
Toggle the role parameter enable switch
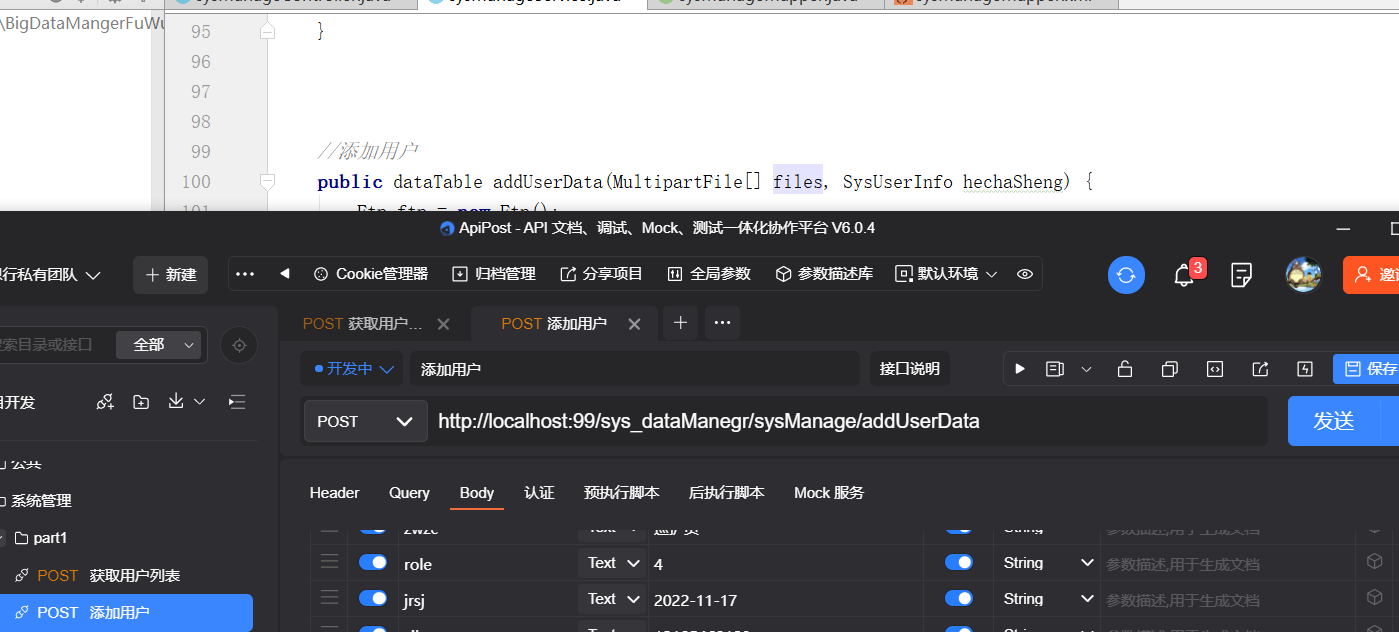373,563
